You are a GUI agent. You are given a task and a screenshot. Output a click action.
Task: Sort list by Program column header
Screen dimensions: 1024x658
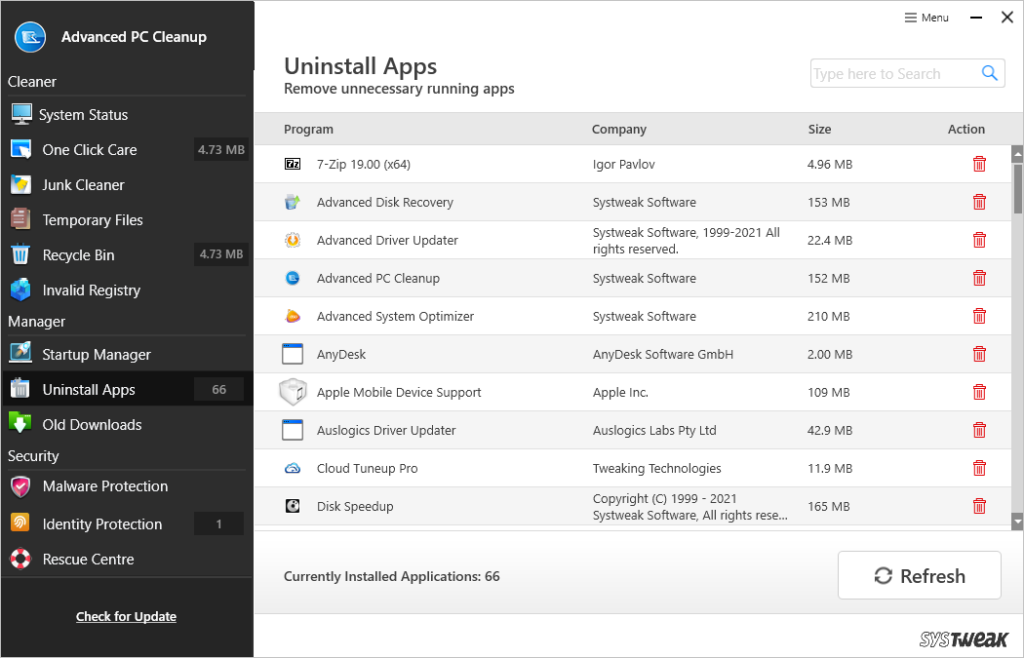[308, 129]
